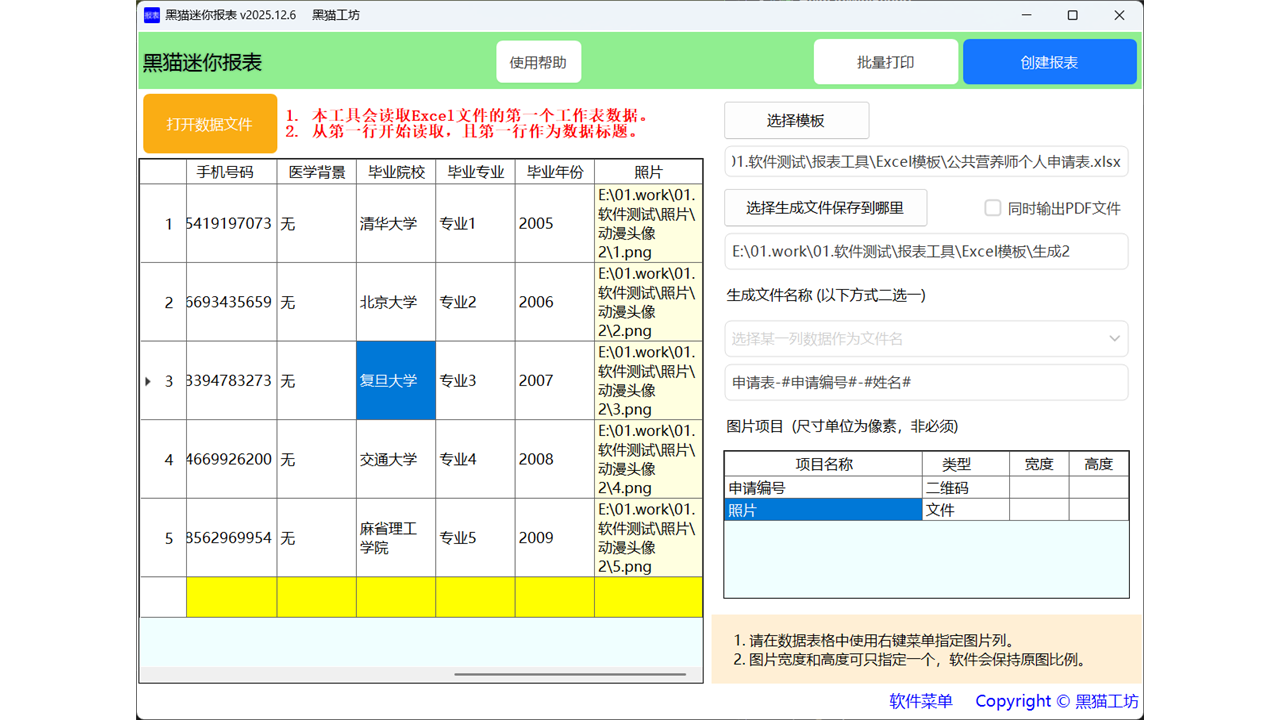Click the orange 打开数据文件 button
This screenshot has height=720, width=1280.
pos(209,122)
